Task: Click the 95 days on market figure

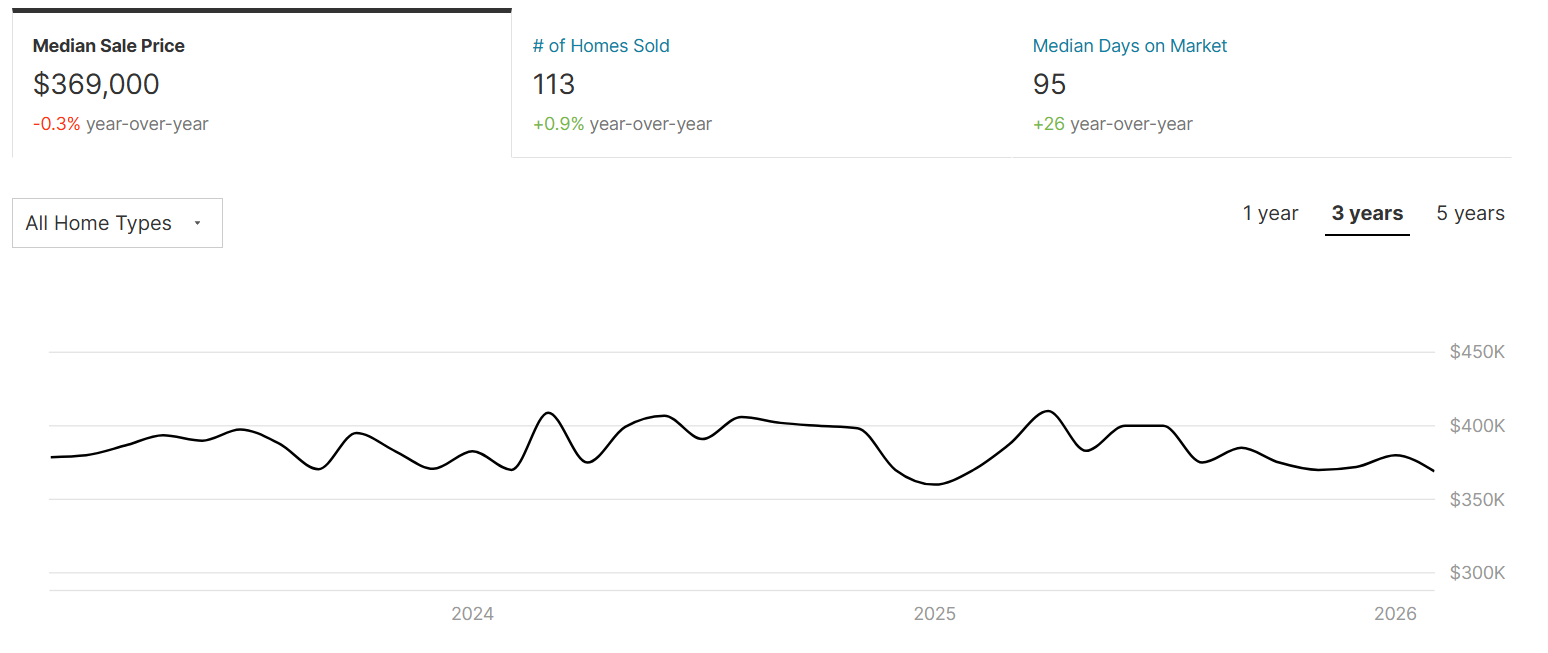Action: tap(1049, 84)
